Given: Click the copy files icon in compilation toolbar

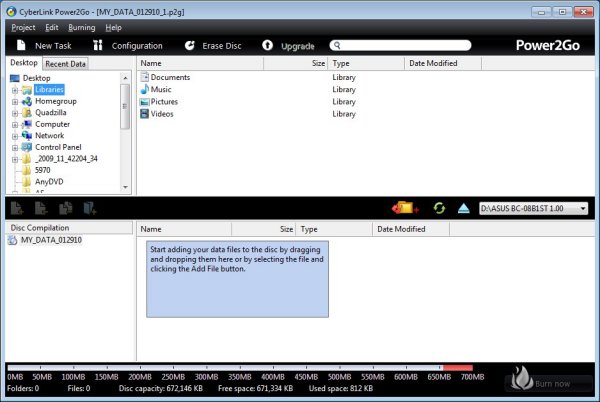Looking at the screenshot, I should [65, 208].
